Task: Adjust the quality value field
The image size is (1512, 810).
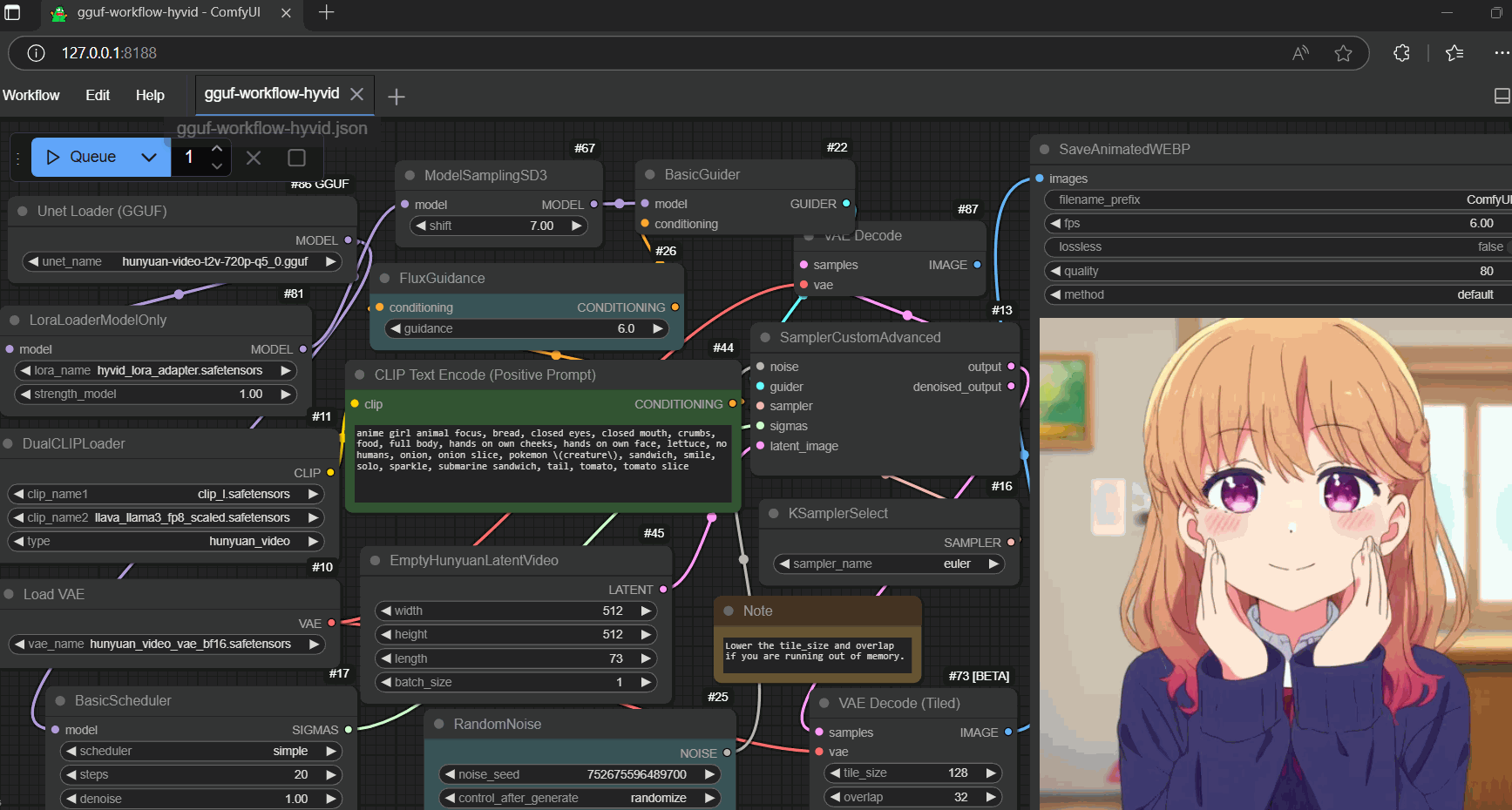Action: pos(1278,271)
